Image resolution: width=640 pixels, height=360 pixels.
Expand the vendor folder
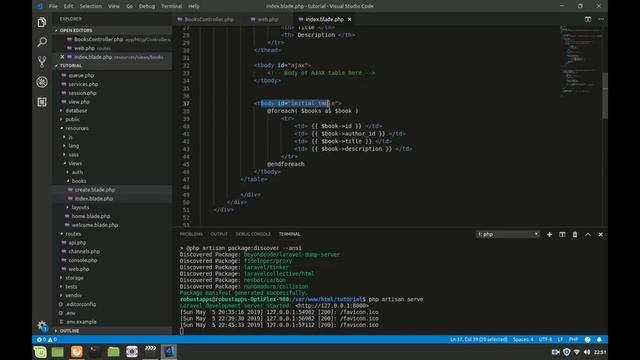[73, 295]
